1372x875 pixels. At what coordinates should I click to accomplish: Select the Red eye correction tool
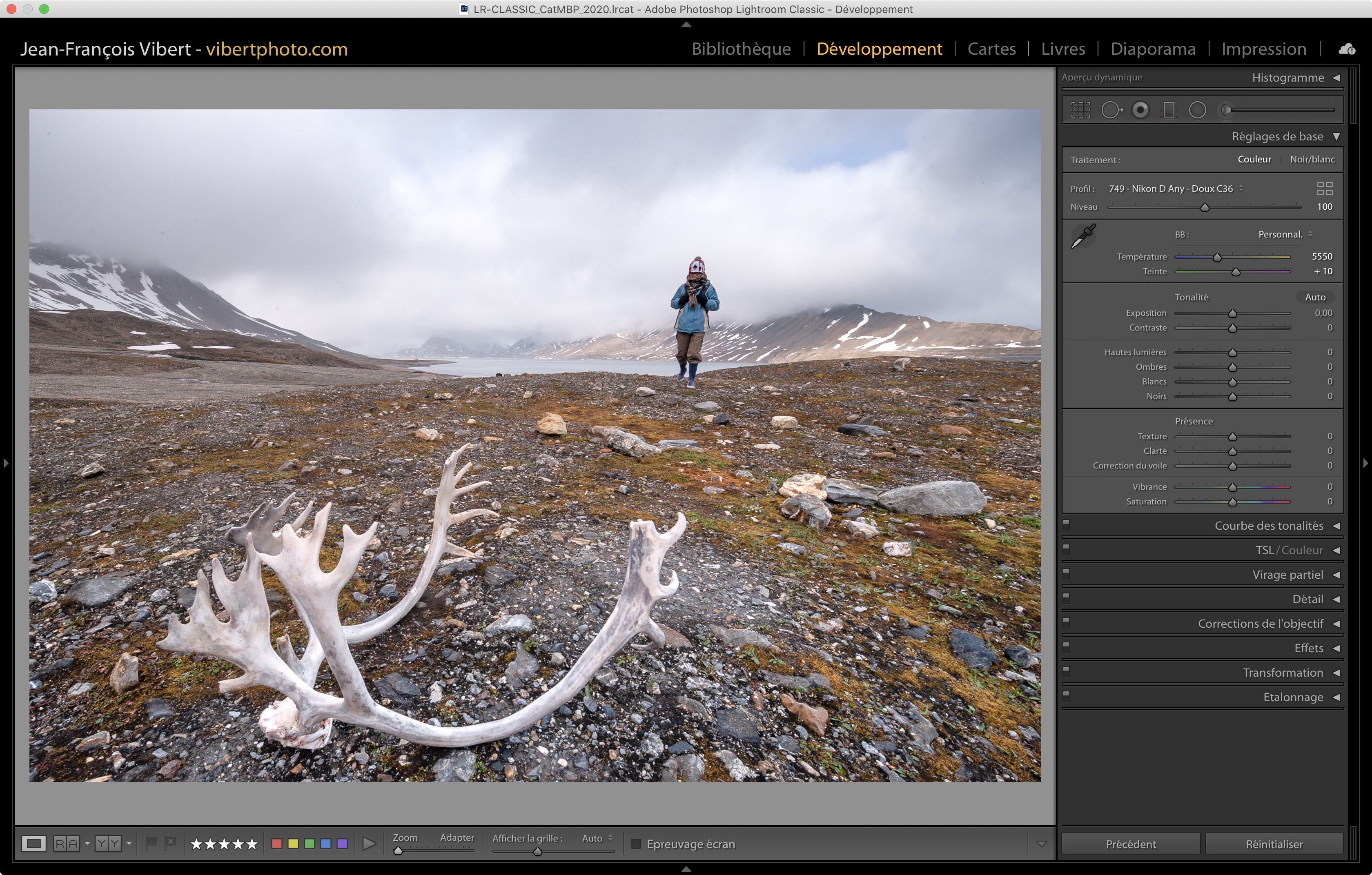coord(1140,110)
